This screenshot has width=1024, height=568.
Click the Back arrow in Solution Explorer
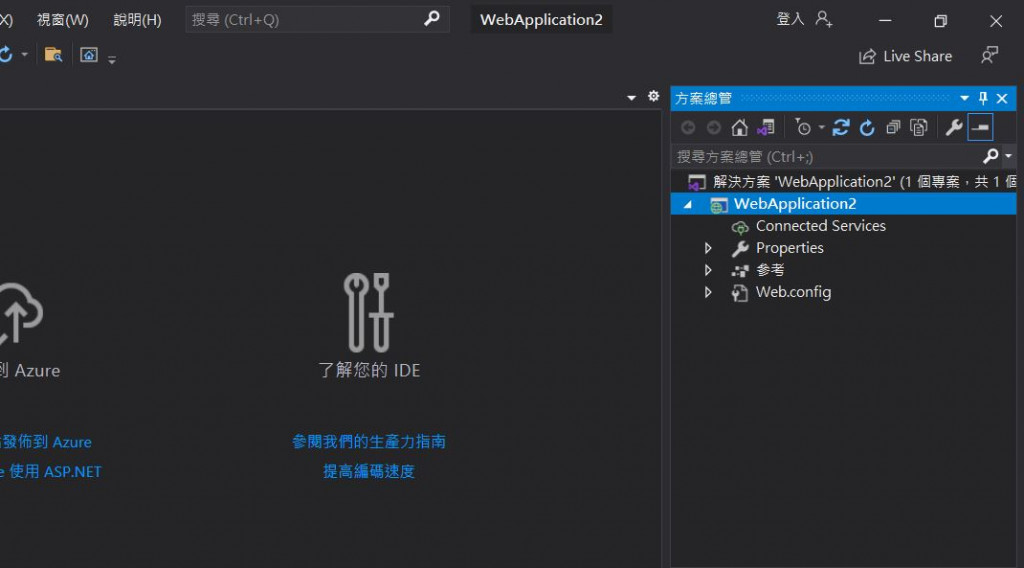tap(688, 127)
